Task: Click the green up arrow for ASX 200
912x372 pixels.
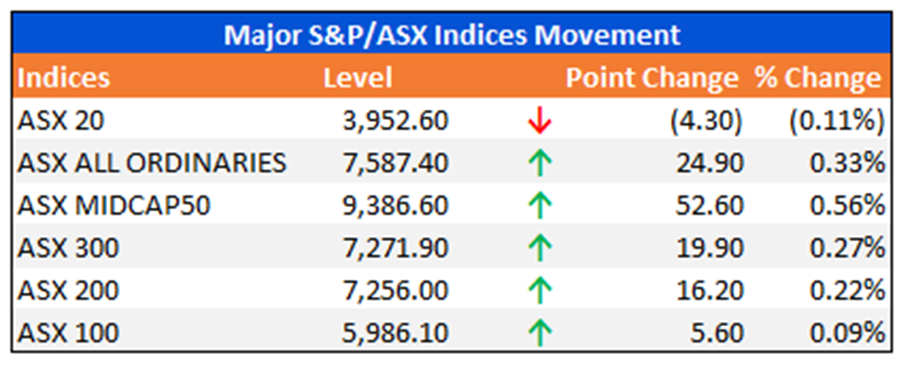Action: point(540,291)
